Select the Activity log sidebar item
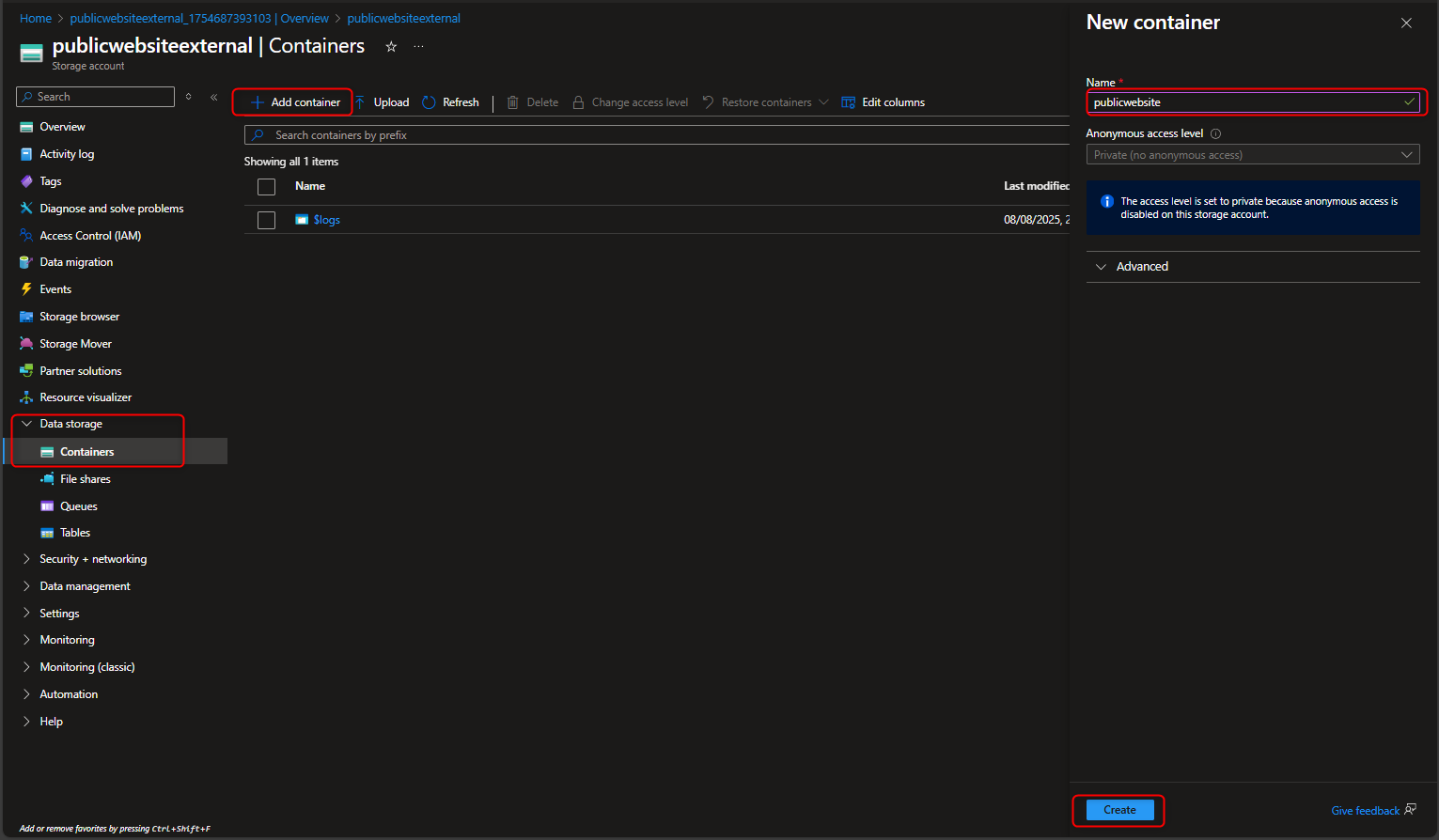The width and height of the screenshot is (1439, 840). [x=70, y=153]
